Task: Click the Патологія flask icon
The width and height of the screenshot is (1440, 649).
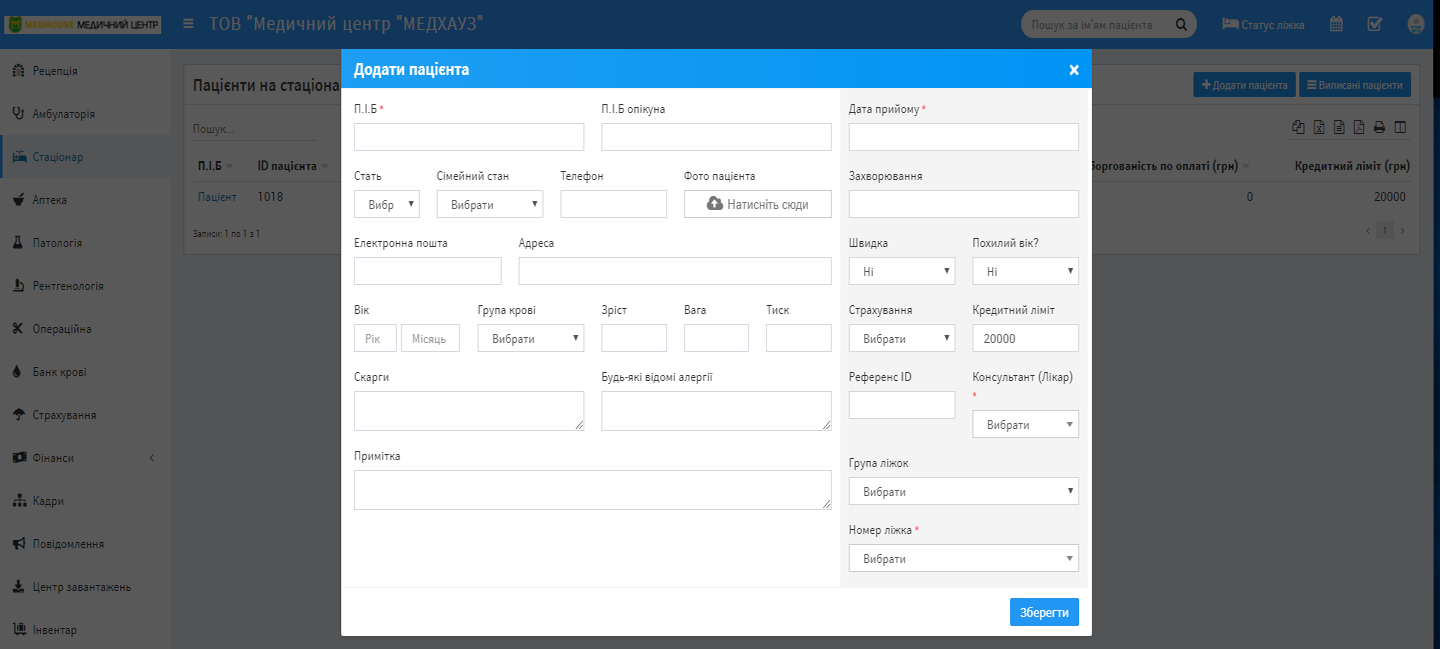Action: point(18,243)
